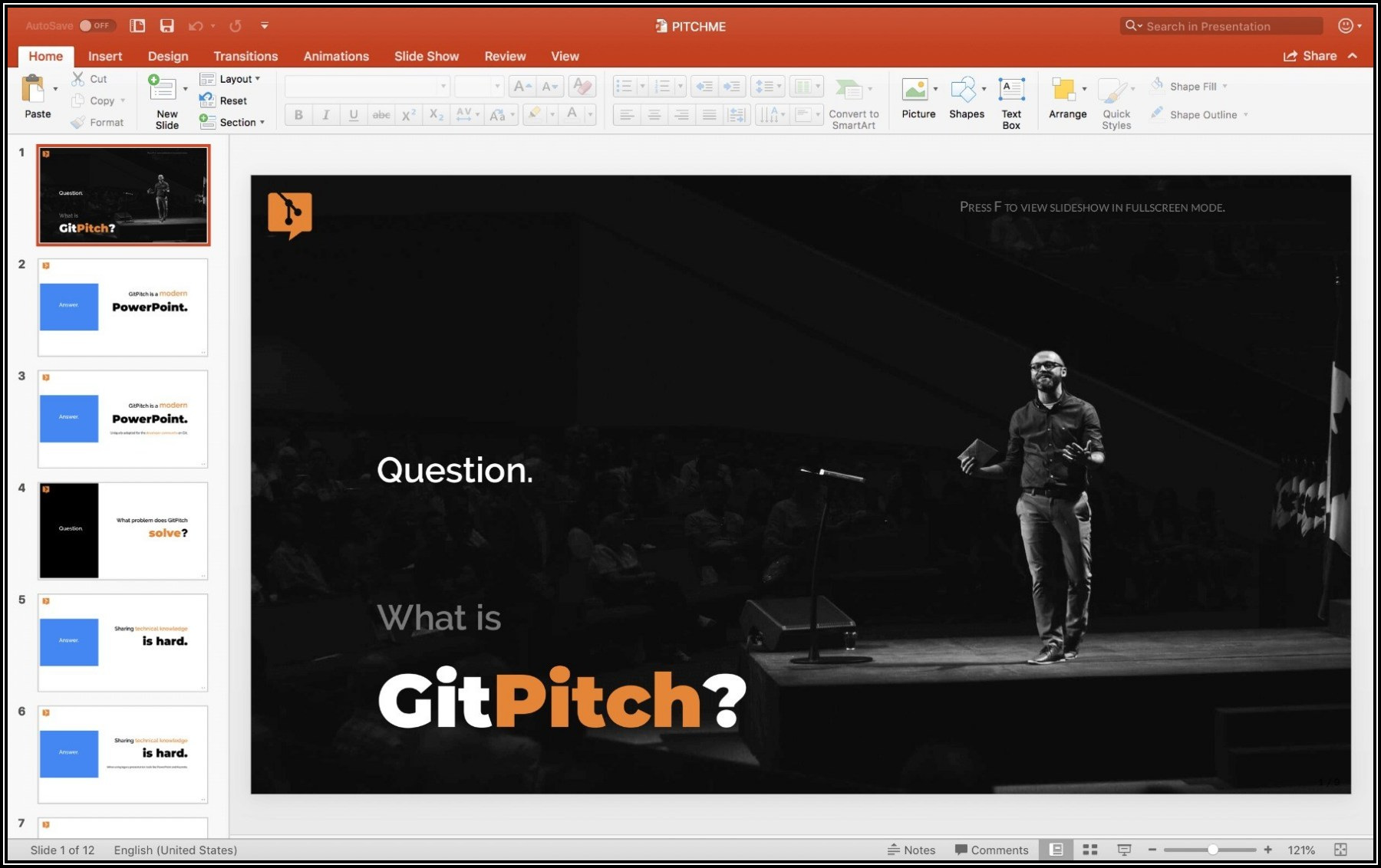Switch to Normal view in status bar
The image size is (1381, 868).
(1056, 850)
